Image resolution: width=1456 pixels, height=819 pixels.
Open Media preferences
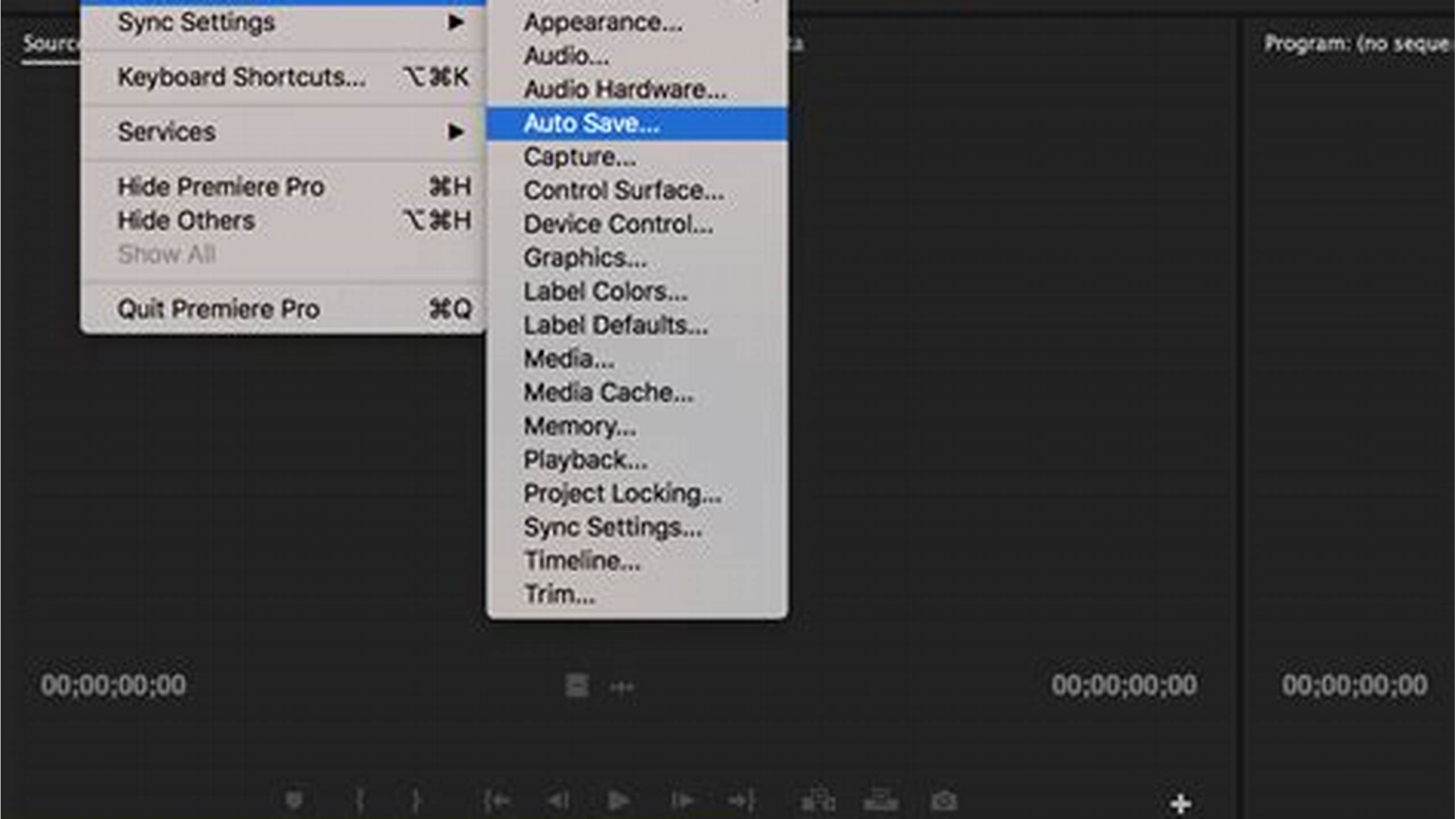[x=638, y=359]
